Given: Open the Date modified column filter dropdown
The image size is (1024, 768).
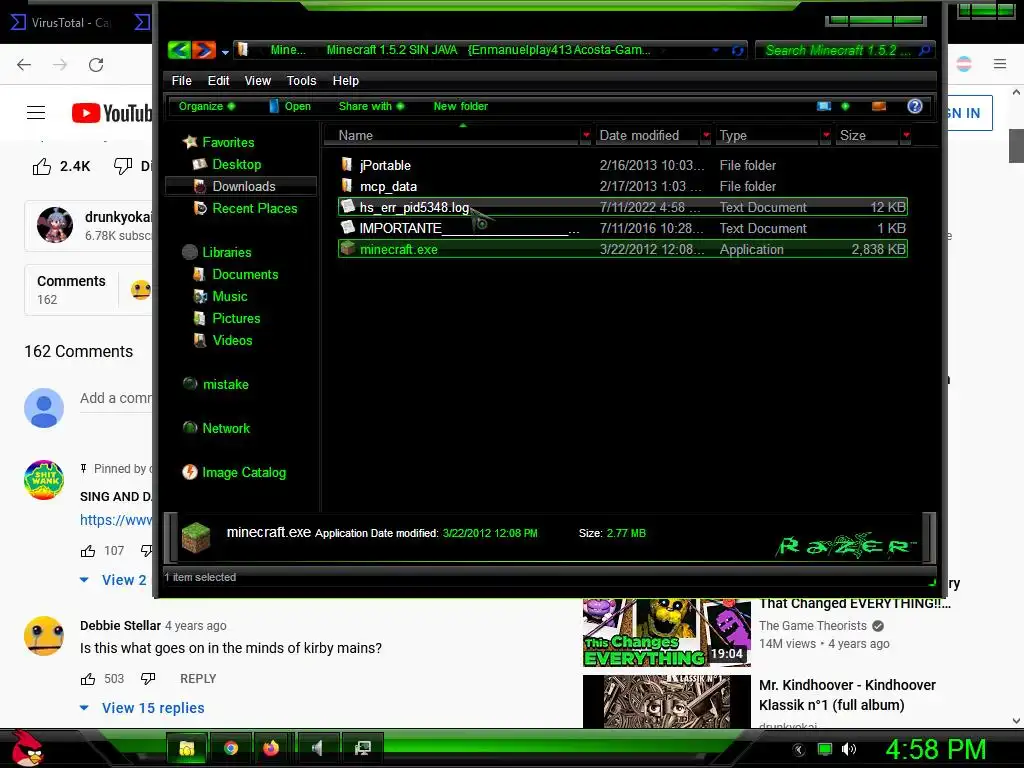Looking at the screenshot, I should (x=706, y=135).
